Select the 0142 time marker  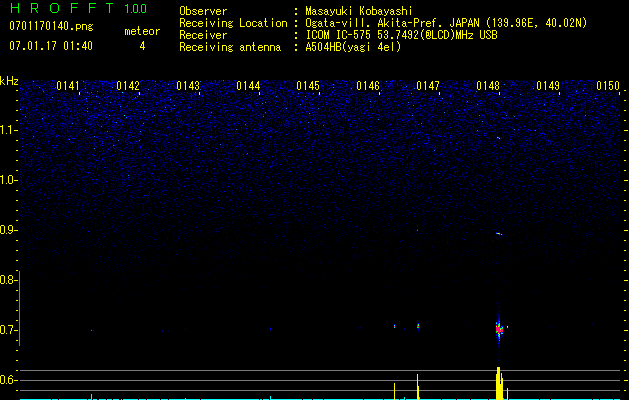pos(128,86)
